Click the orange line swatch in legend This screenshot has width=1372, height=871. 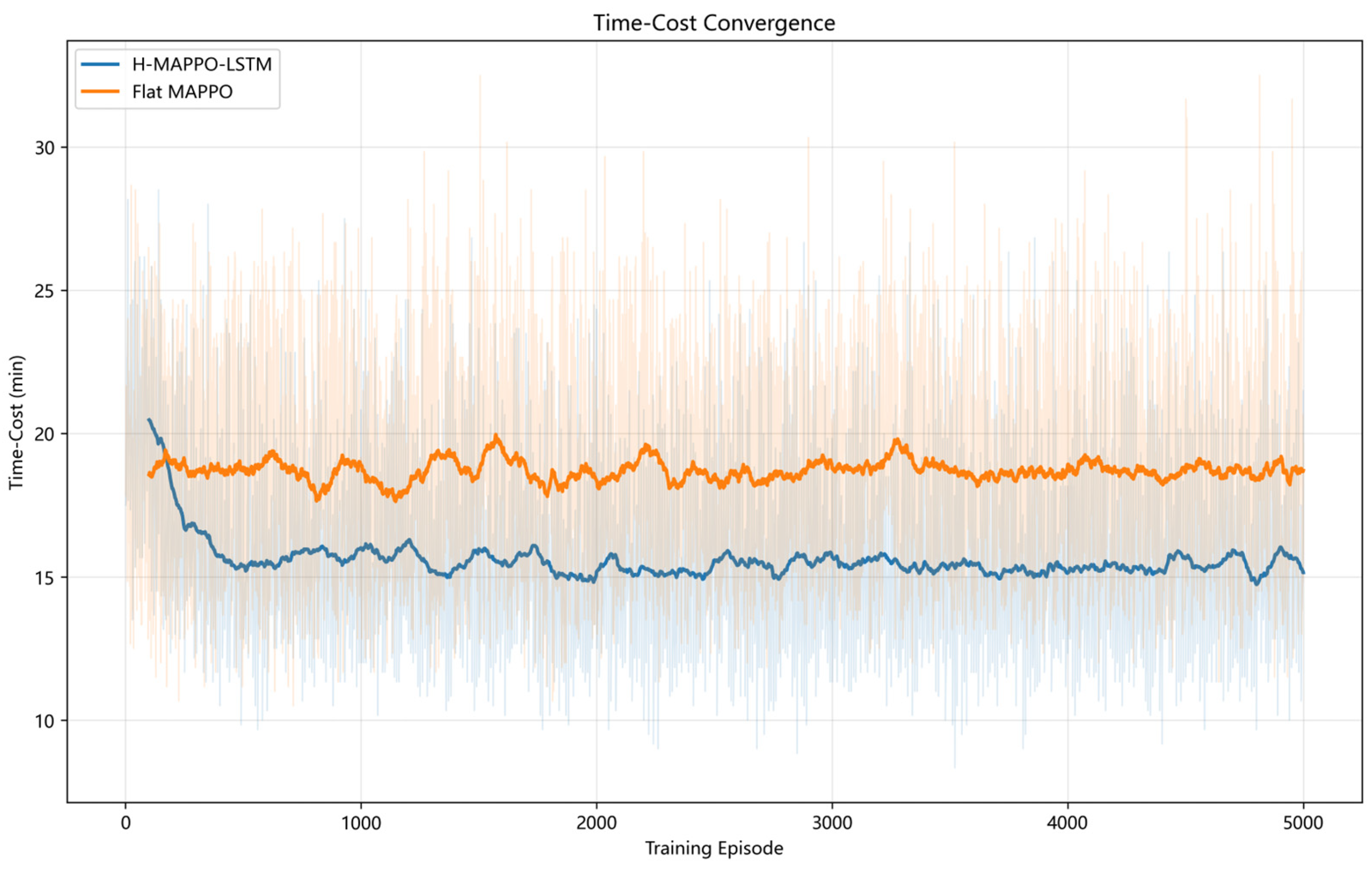click(x=100, y=91)
